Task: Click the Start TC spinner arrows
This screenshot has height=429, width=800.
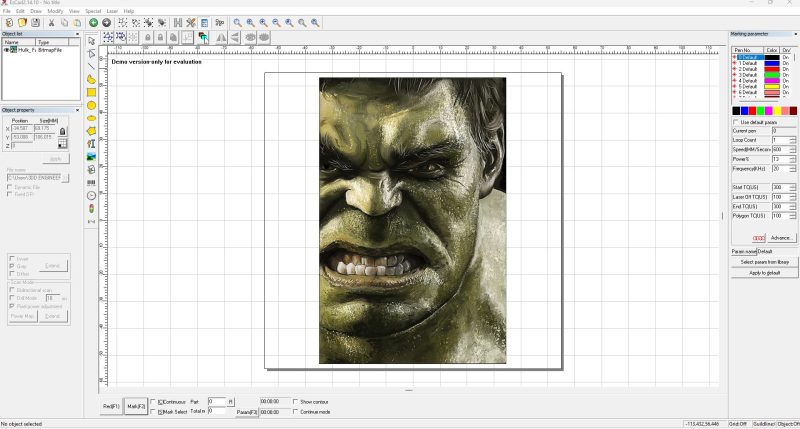Action: pyautogui.click(x=792, y=187)
